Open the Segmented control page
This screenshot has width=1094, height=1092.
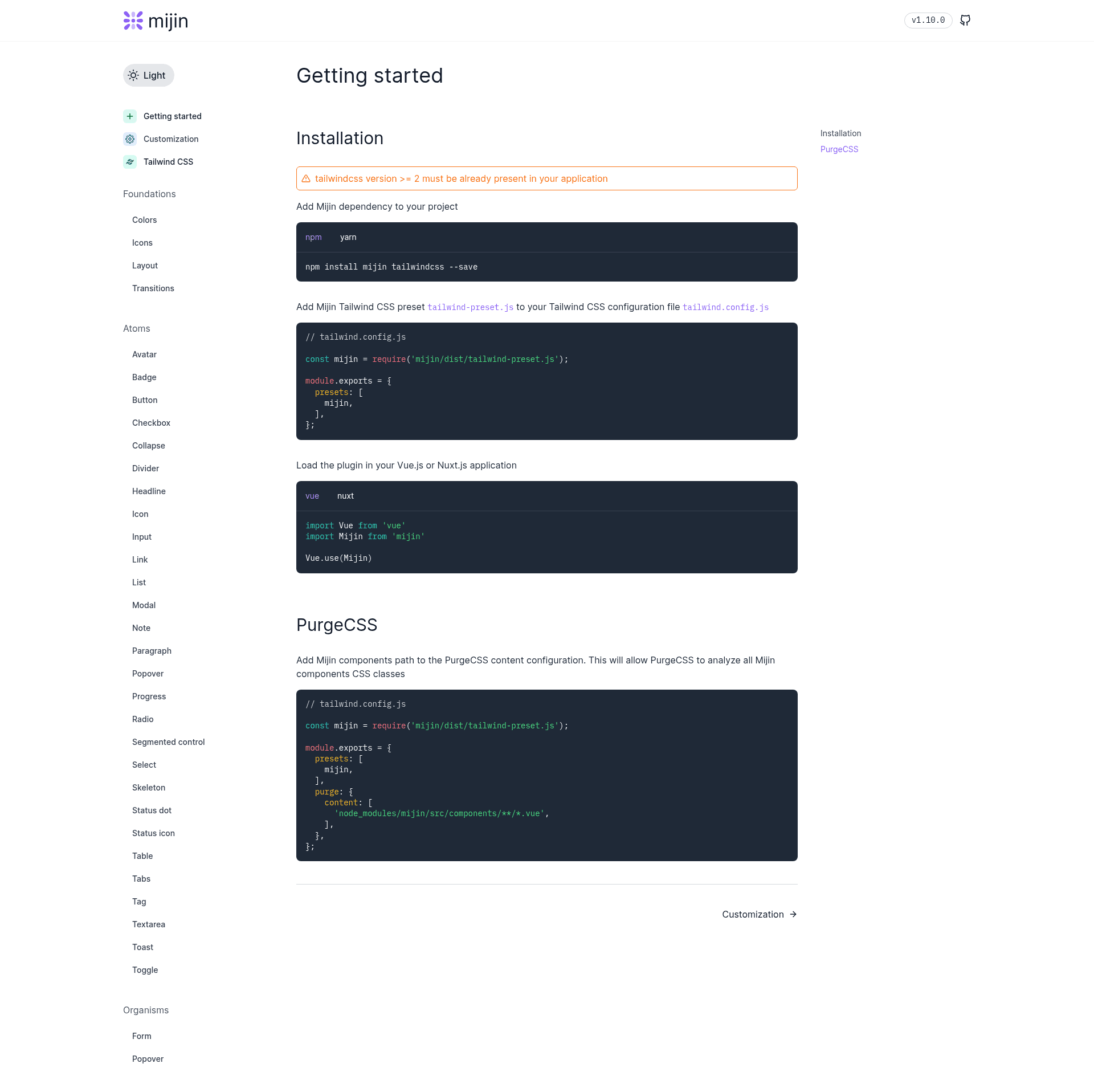[x=169, y=742]
